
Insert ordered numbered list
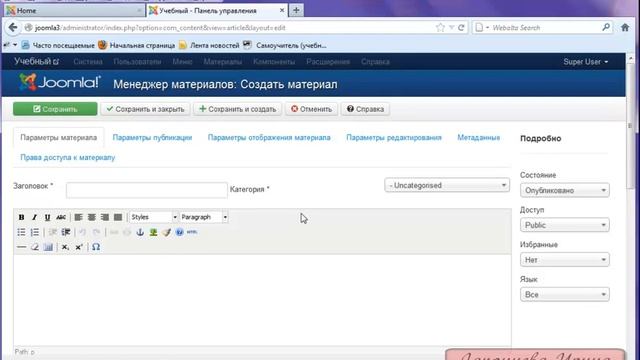[x=35, y=232]
